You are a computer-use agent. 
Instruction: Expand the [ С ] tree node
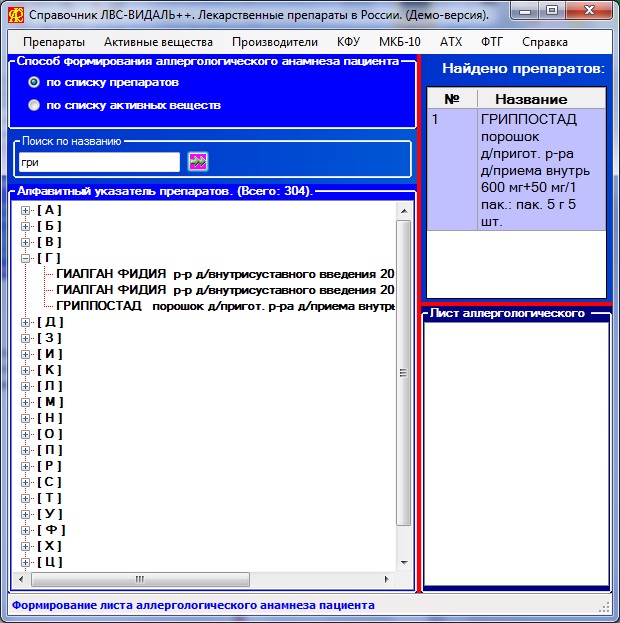25,482
